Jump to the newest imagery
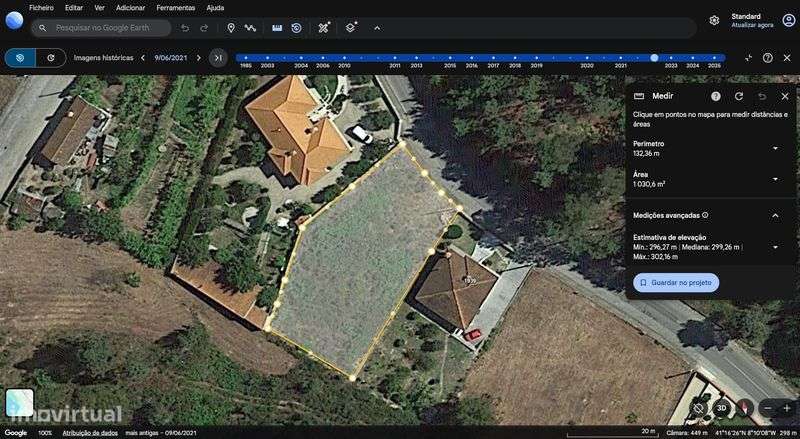800x439 pixels. [x=218, y=58]
